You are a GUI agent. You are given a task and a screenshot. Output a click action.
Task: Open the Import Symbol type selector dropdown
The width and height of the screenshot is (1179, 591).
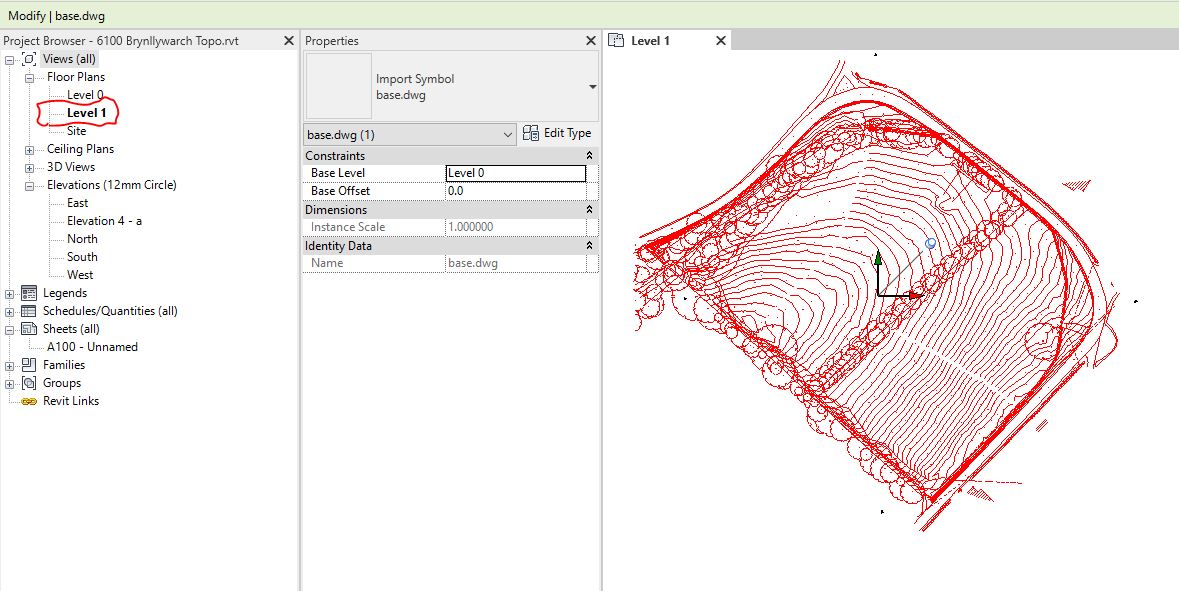point(593,87)
